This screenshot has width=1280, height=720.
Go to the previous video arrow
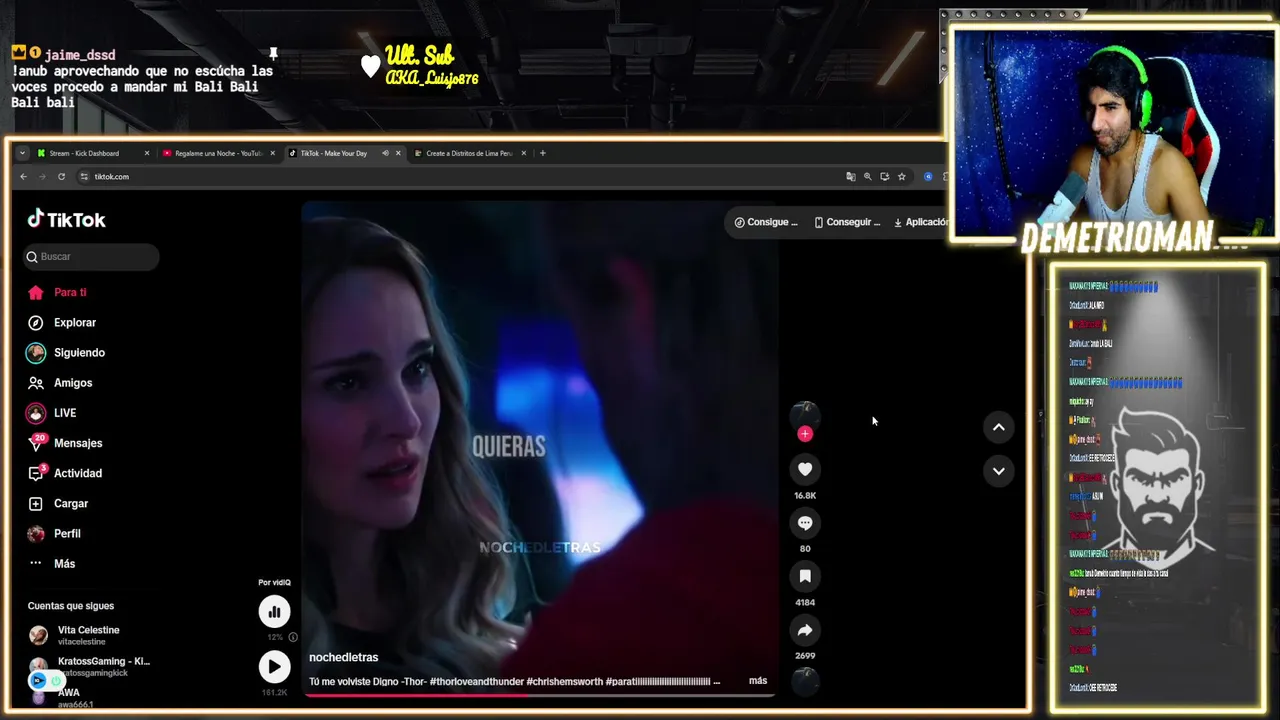[x=998, y=427]
